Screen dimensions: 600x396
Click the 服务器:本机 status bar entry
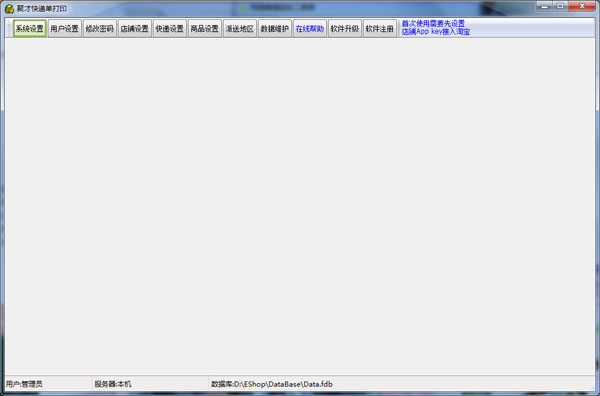(x=113, y=384)
